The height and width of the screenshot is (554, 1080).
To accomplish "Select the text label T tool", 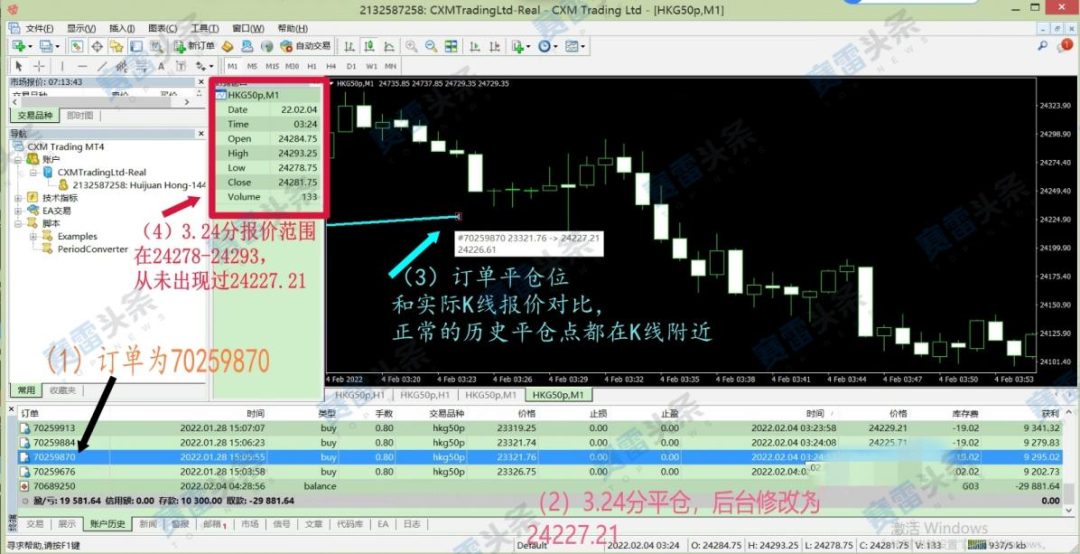I will click(181, 66).
